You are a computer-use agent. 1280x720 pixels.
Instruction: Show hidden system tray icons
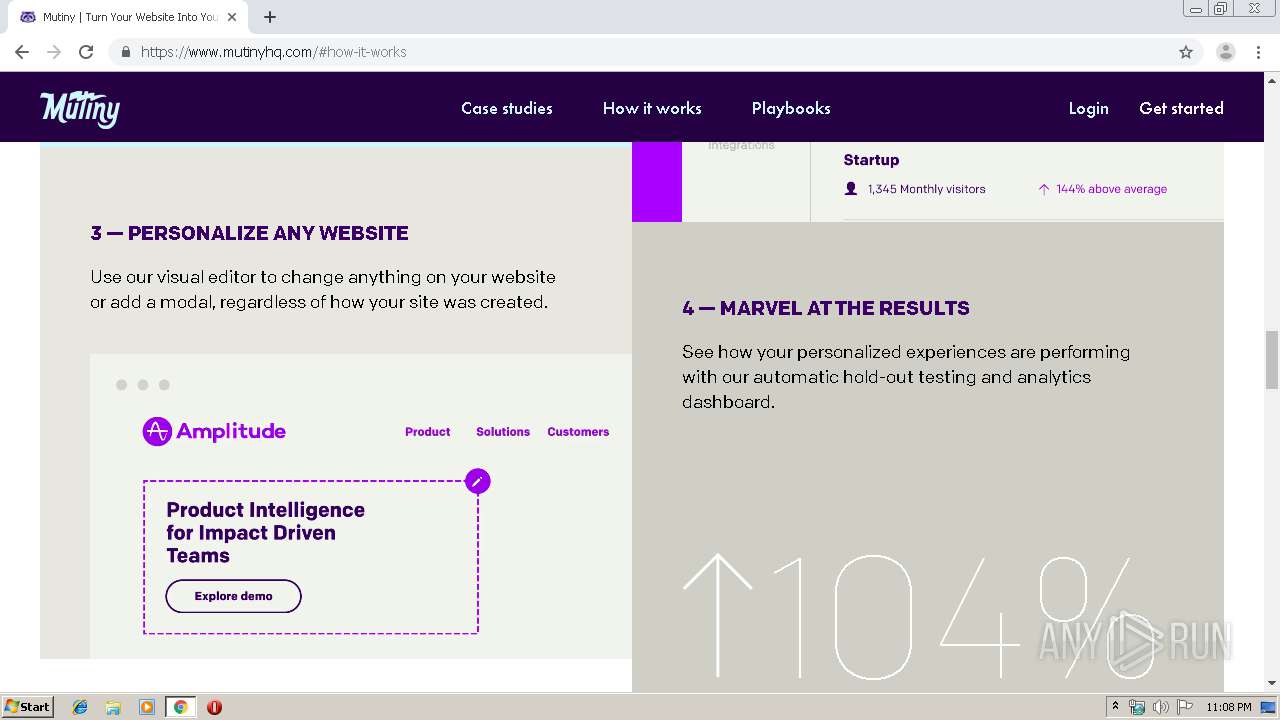click(1116, 707)
